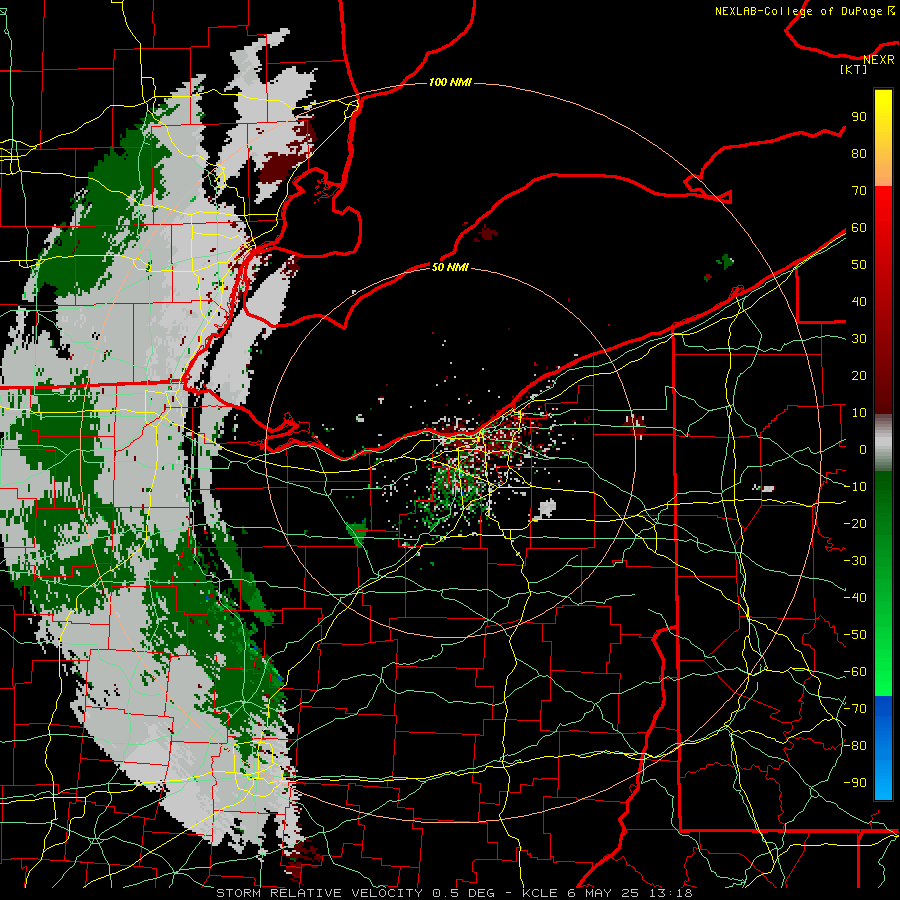This screenshot has width=900, height=900.
Task: Click the 10 value on the velocity scale
Action: click(x=859, y=413)
